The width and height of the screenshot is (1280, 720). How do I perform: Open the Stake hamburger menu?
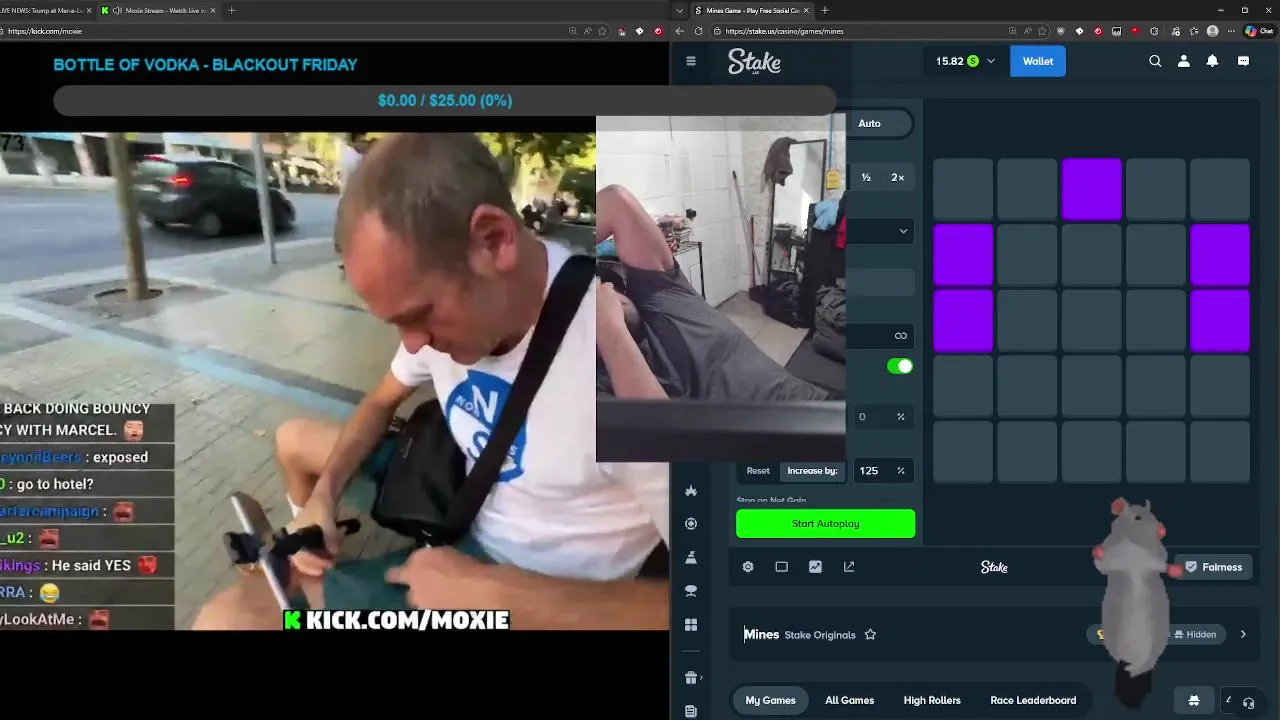[x=690, y=61]
